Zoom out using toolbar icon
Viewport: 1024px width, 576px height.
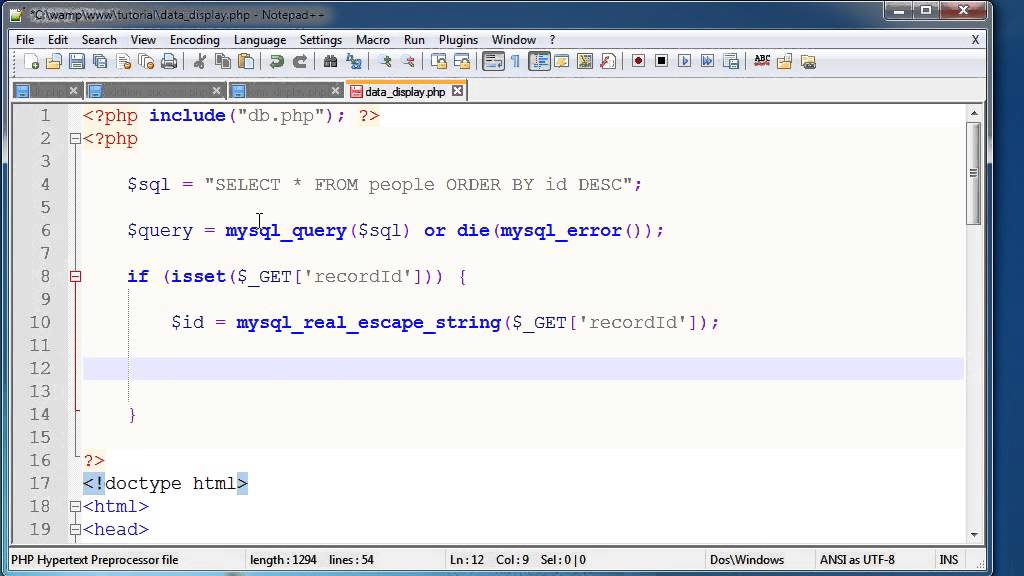click(408, 61)
